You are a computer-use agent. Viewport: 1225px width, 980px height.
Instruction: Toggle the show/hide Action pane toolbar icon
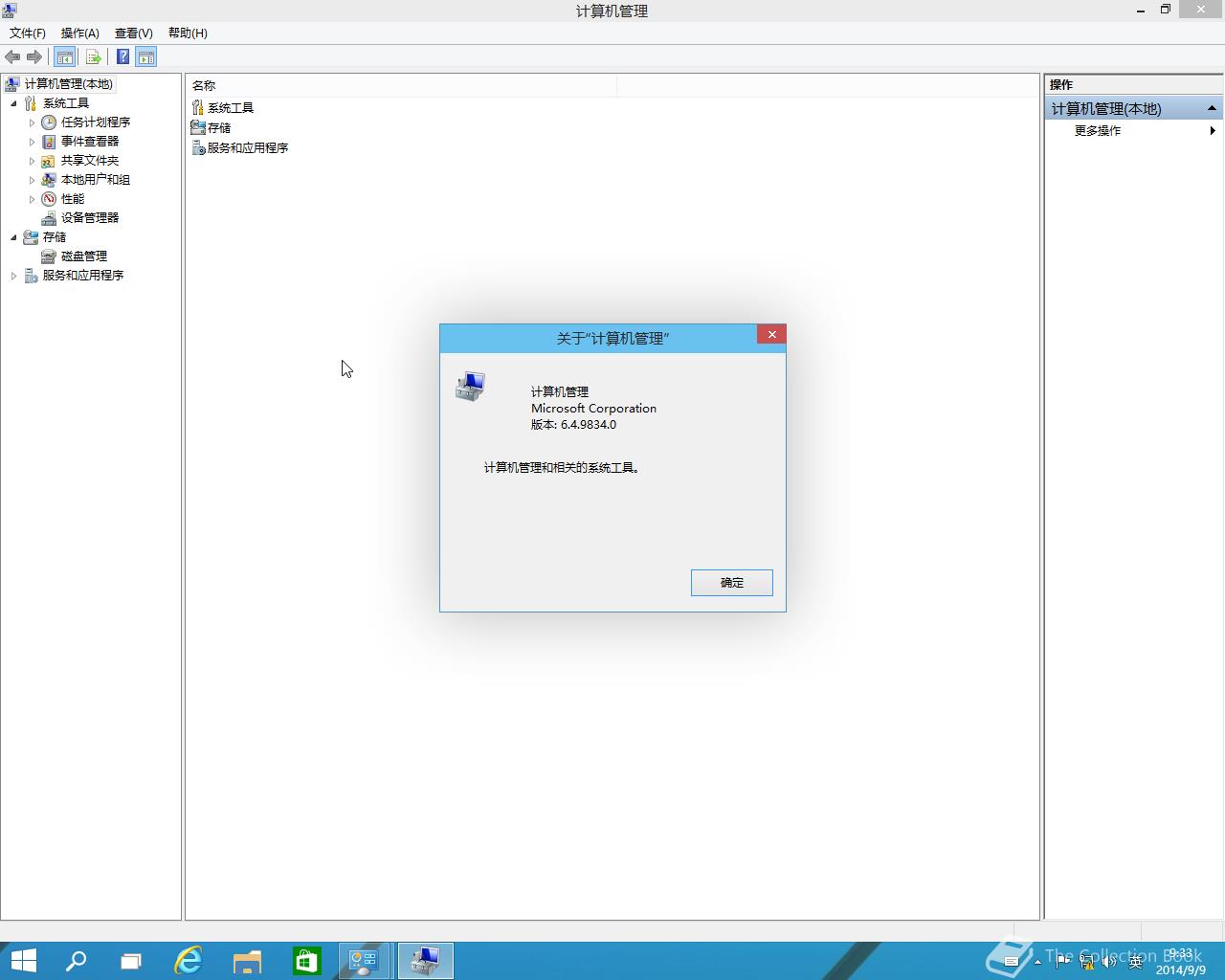click(145, 57)
